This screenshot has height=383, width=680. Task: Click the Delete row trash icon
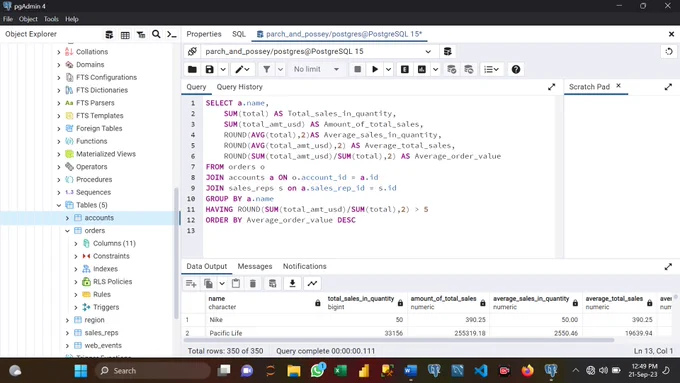253,284
